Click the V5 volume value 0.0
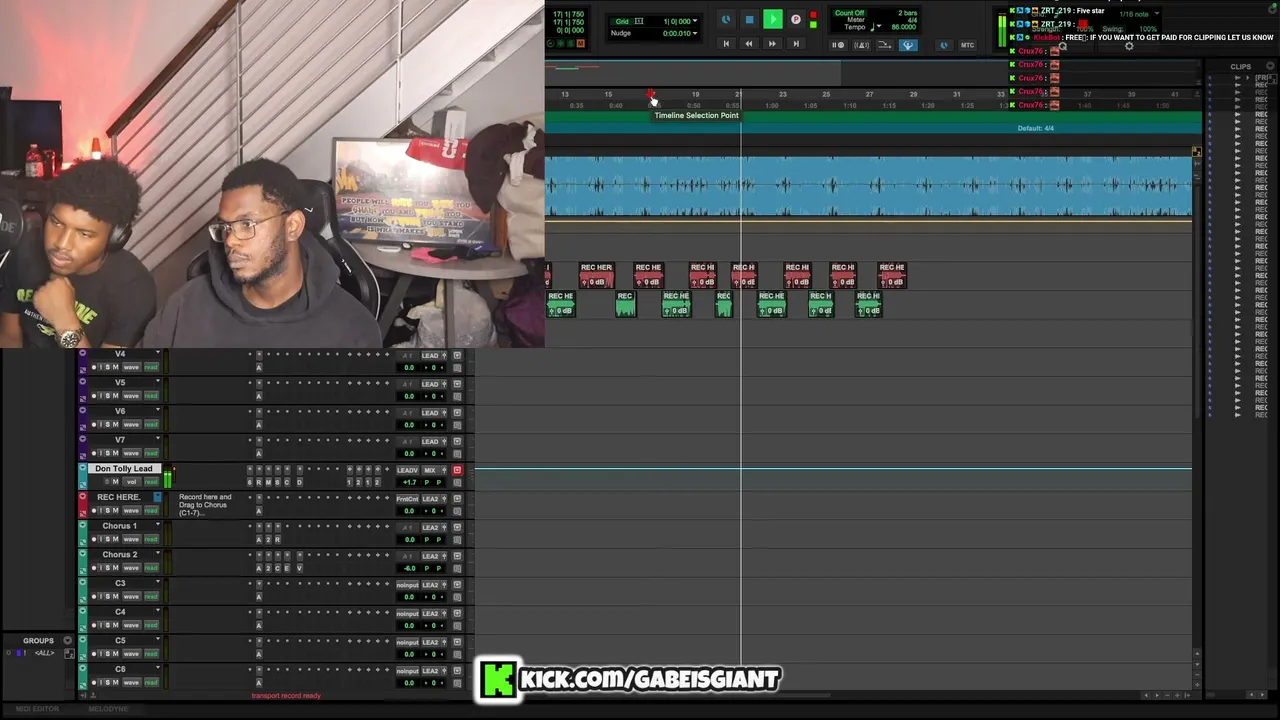This screenshot has height=720, width=1280. pyautogui.click(x=409, y=396)
